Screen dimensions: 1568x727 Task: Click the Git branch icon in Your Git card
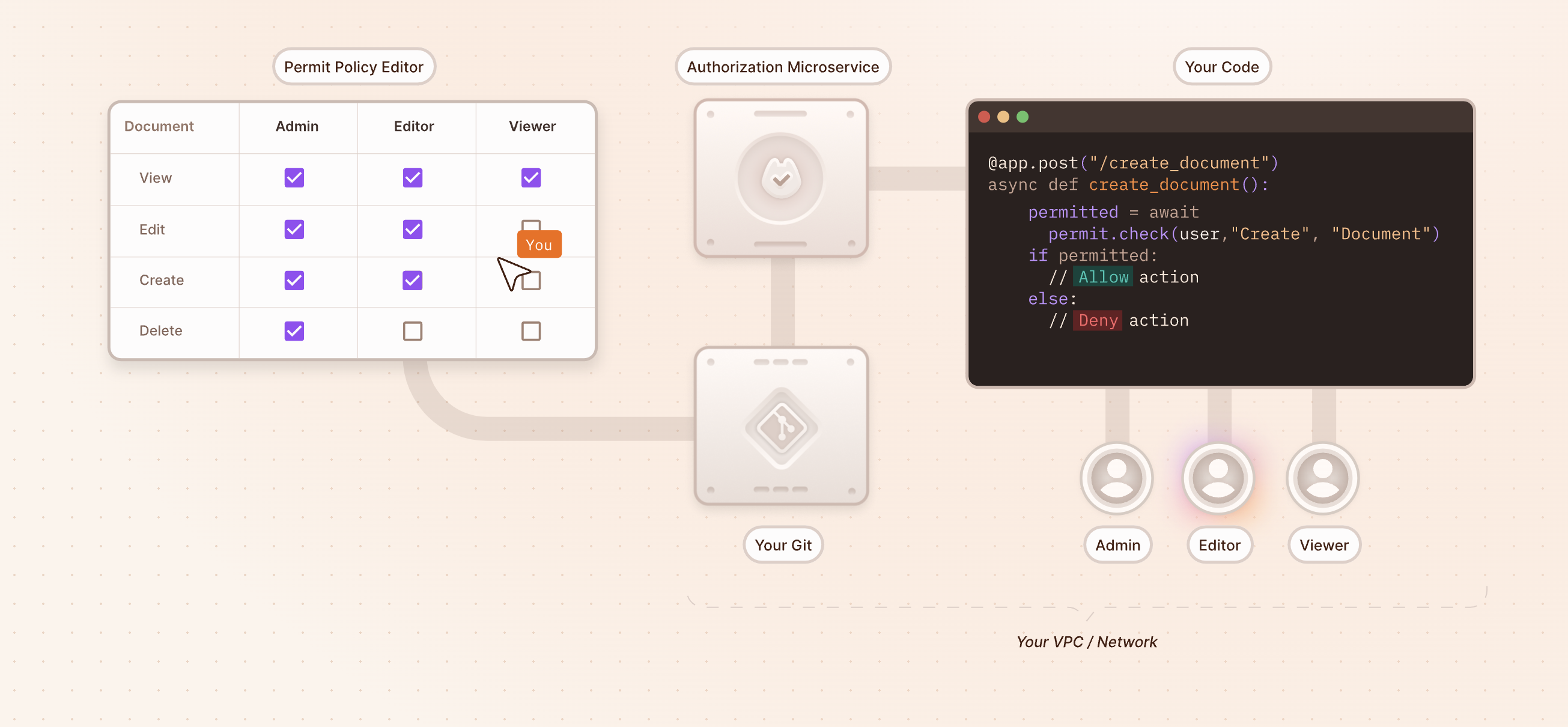(783, 426)
